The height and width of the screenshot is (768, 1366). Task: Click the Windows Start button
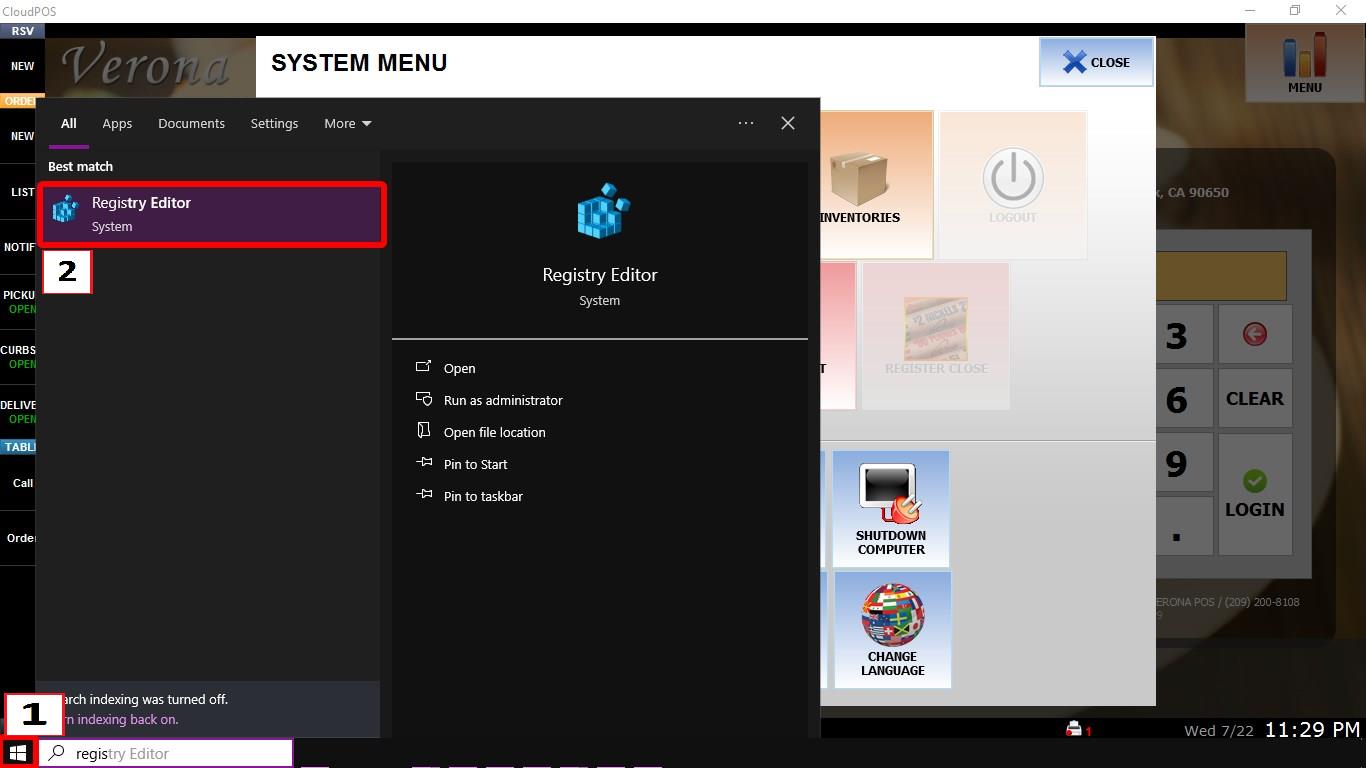(17, 753)
